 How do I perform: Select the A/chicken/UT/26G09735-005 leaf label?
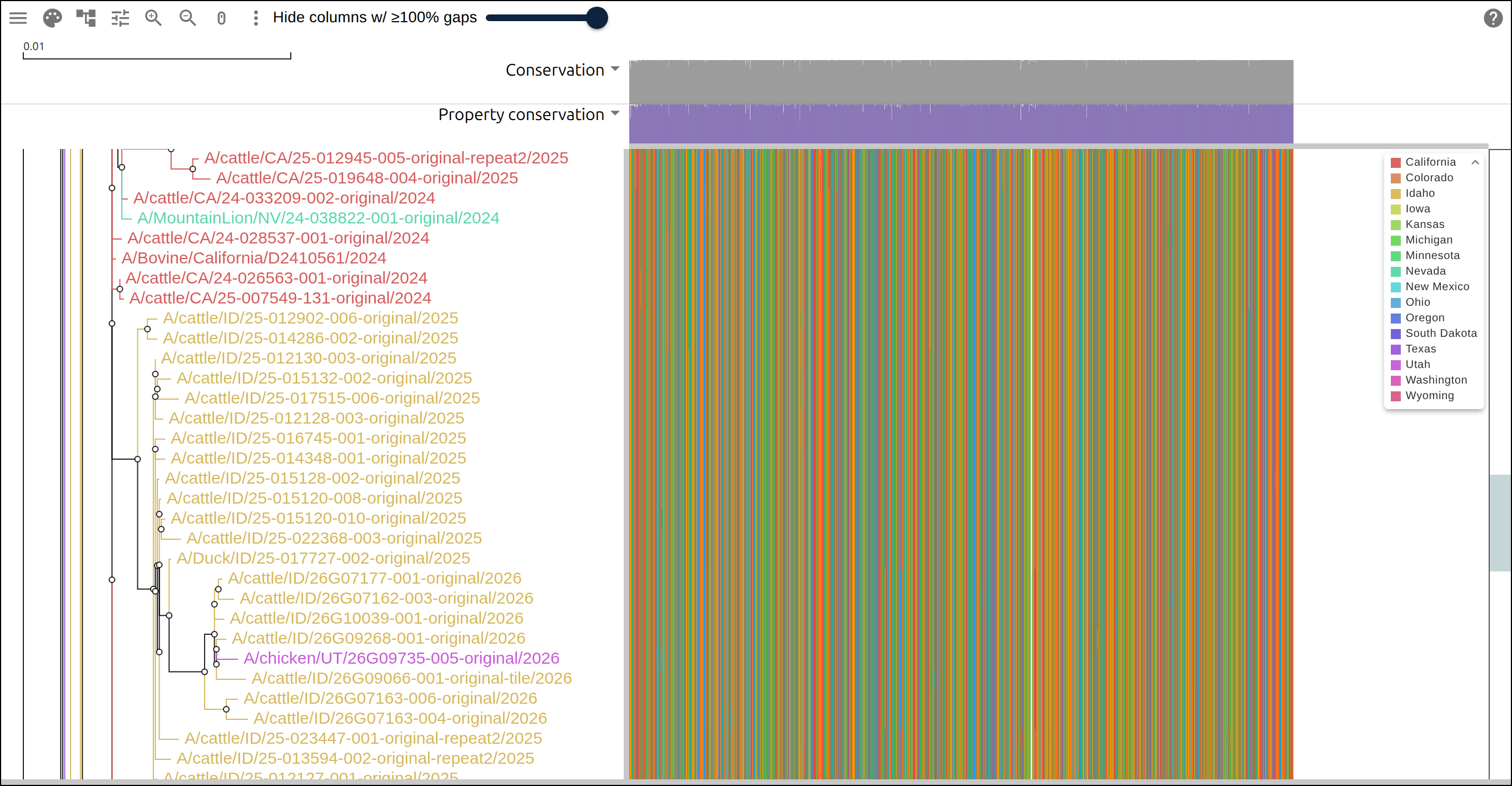[401, 658]
